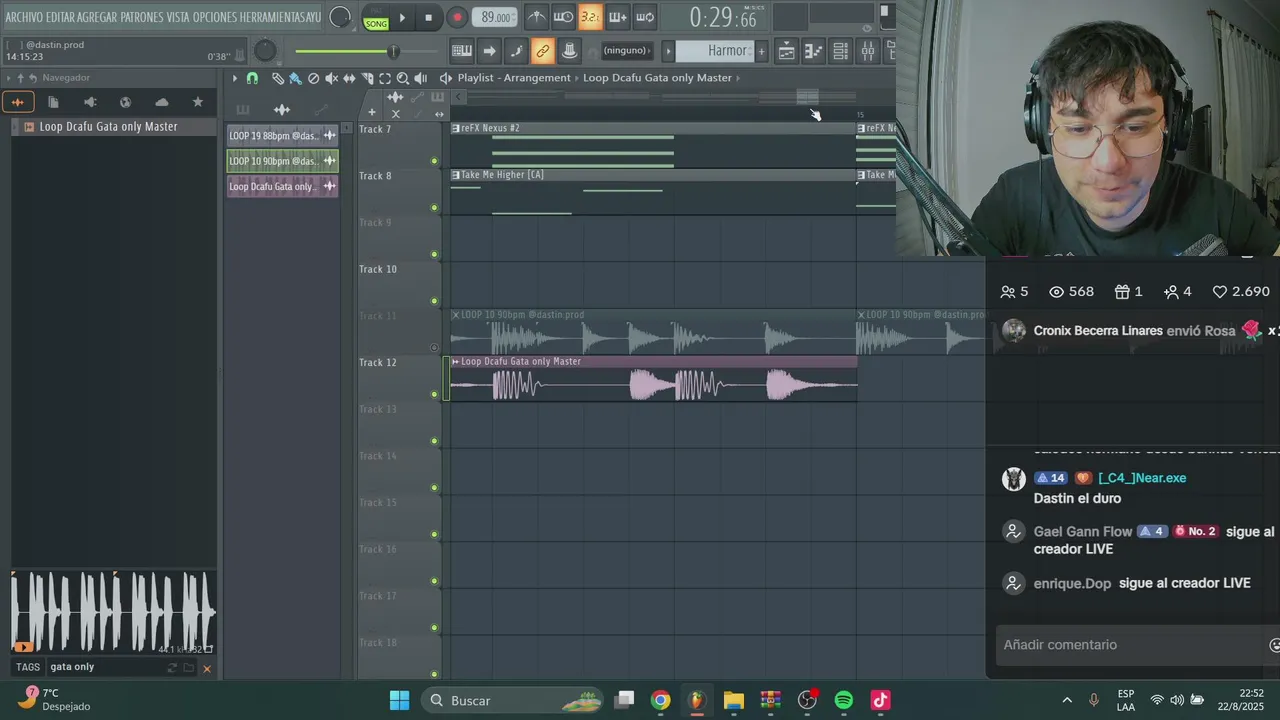Select the Draw pencil tool

pyautogui.click(x=278, y=78)
